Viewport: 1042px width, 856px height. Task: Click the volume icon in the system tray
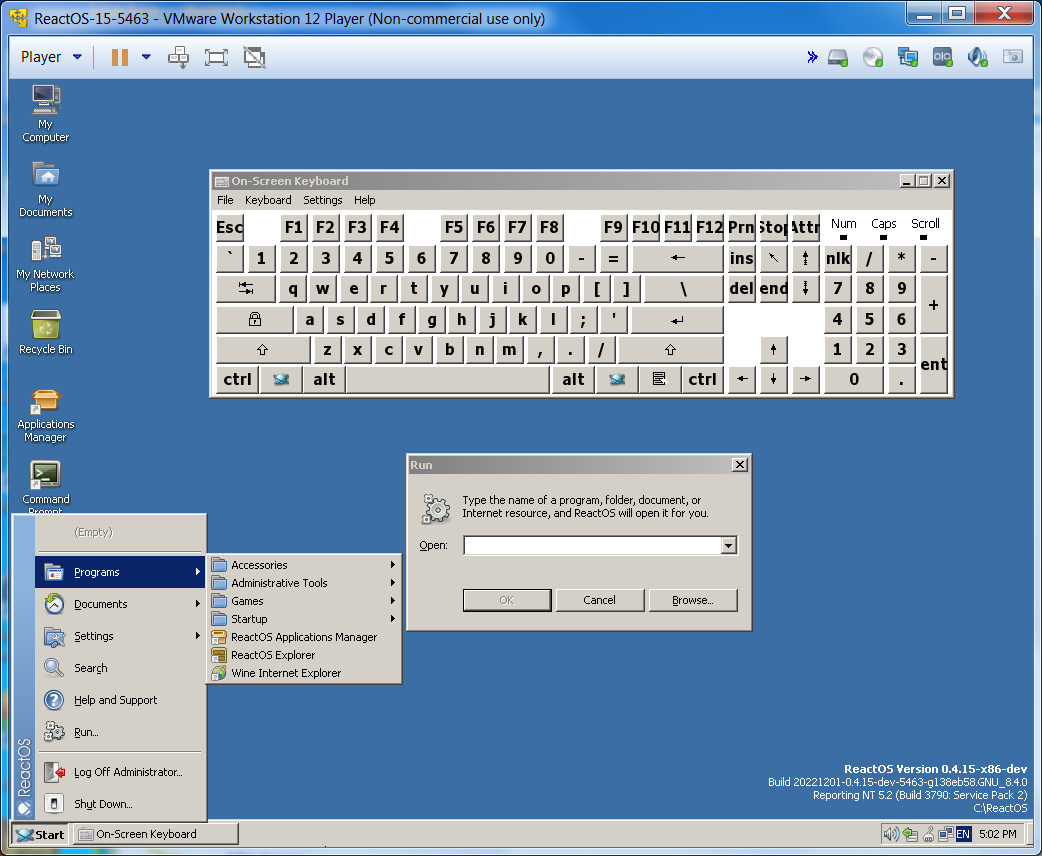pos(891,834)
